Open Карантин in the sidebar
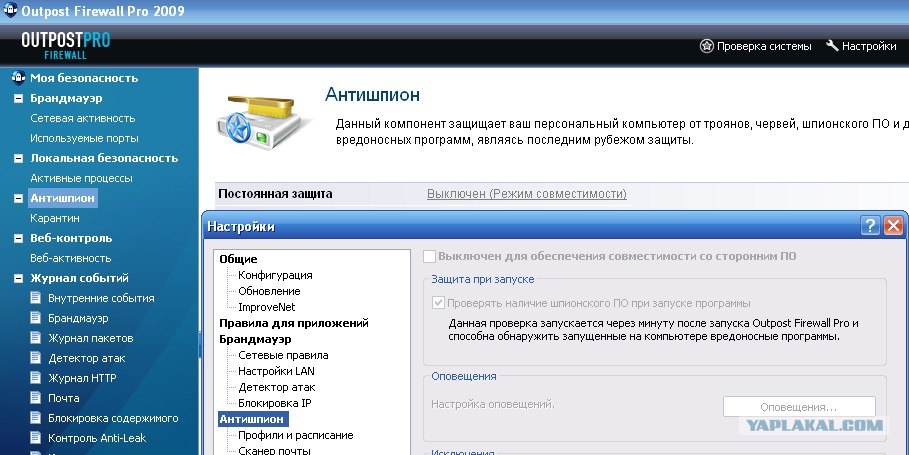This screenshot has width=909, height=455. click(x=55, y=218)
